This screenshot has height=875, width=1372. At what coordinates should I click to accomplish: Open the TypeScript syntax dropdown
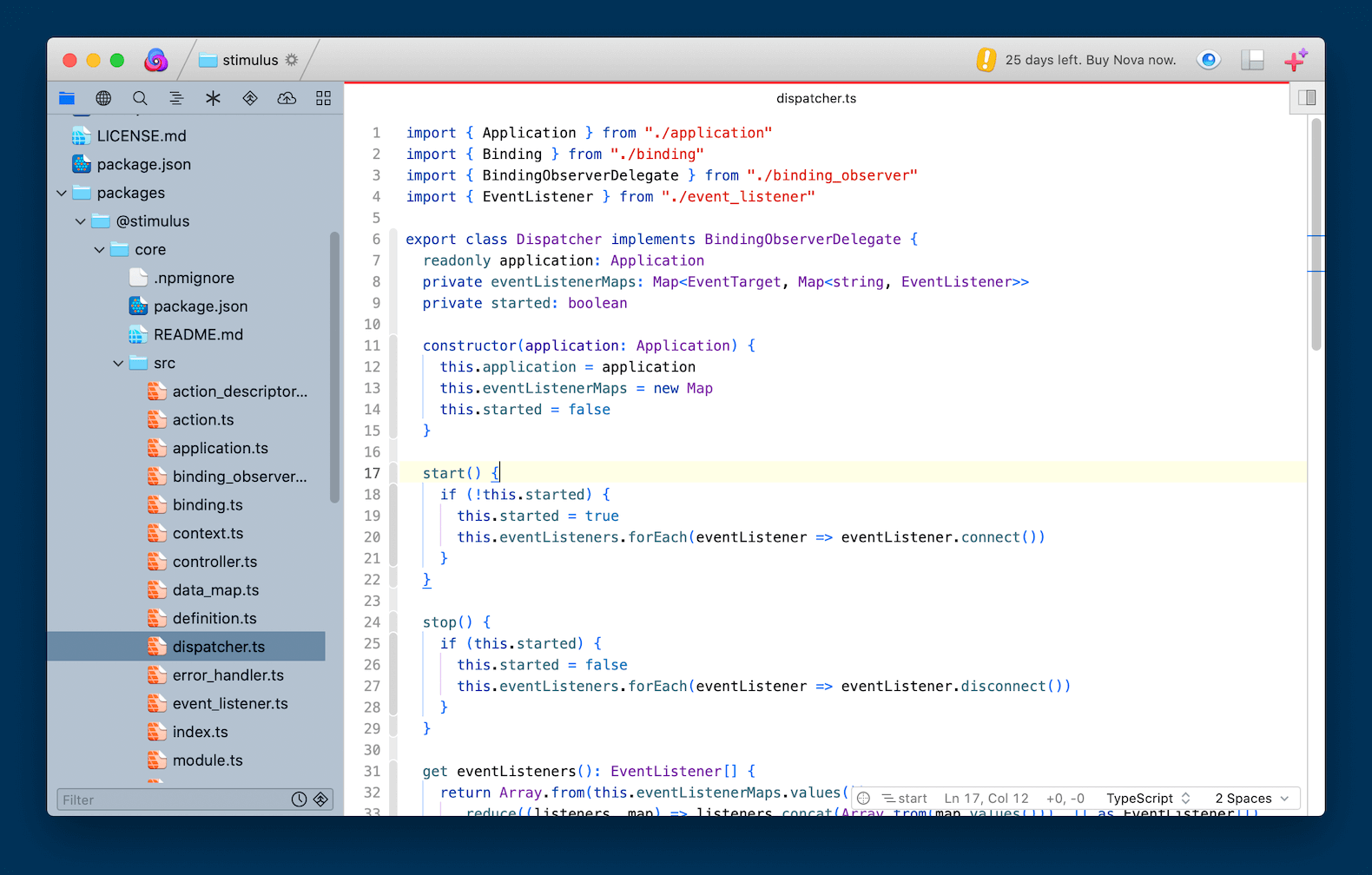coord(1147,799)
